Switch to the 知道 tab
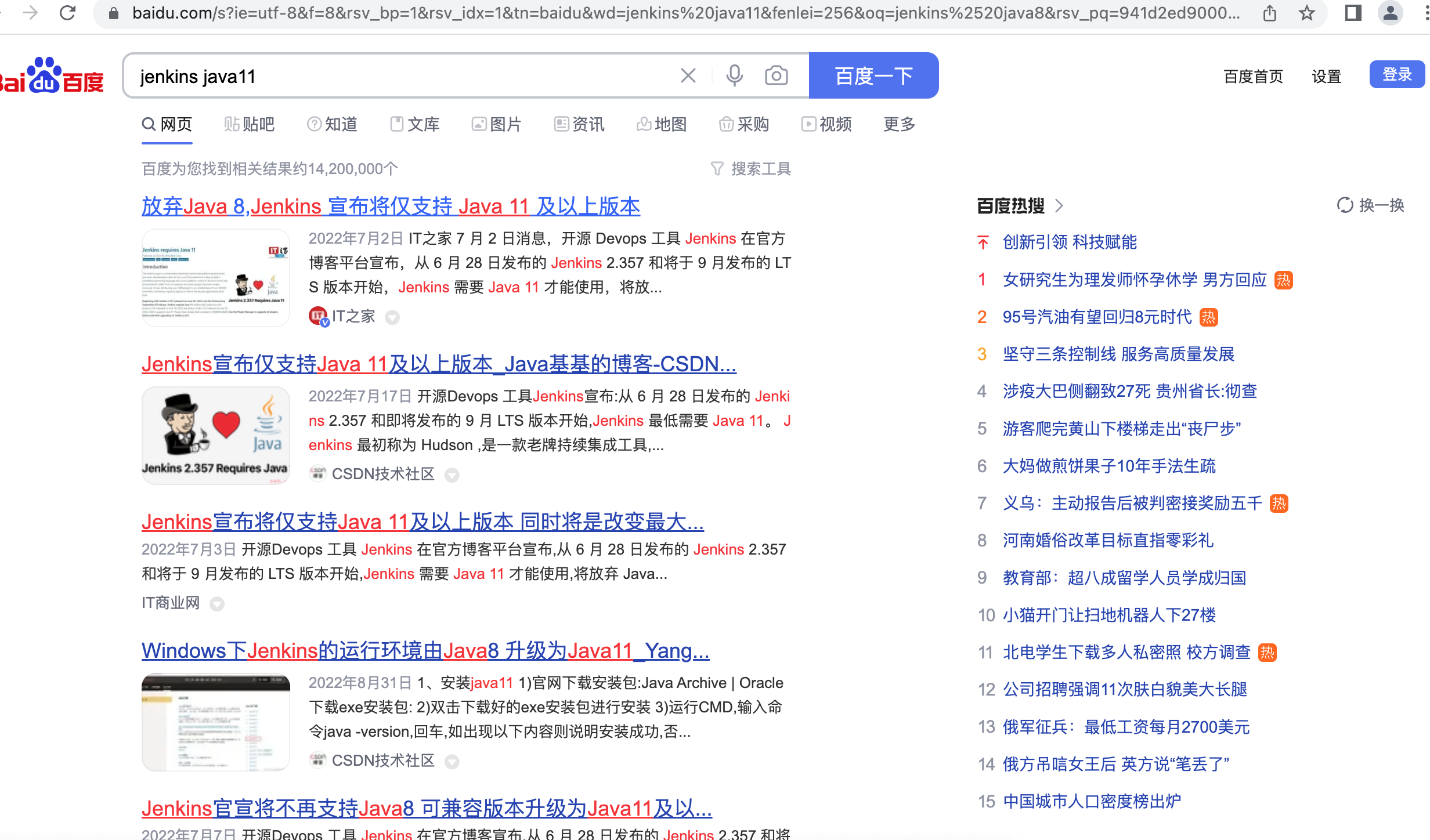Screen dimensions: 1430x840 pyautogui.click(x=332, y=124)
